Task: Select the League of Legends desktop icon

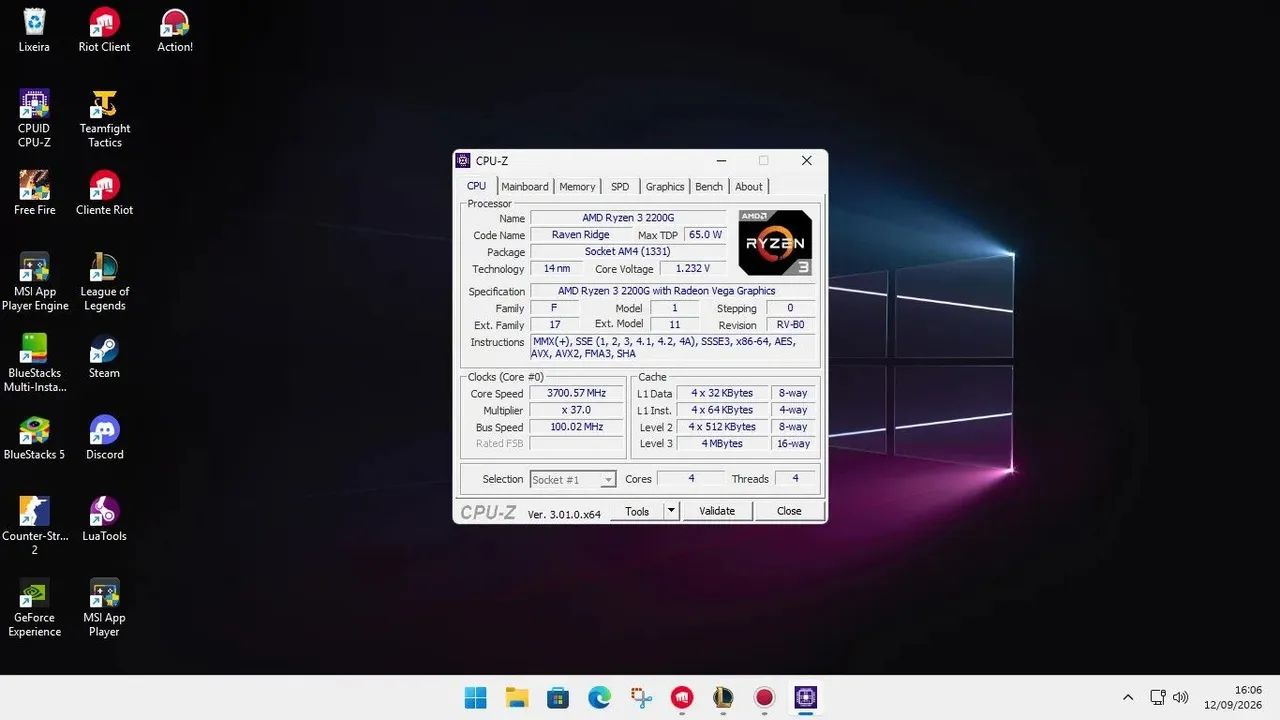Action: point(104,282)
